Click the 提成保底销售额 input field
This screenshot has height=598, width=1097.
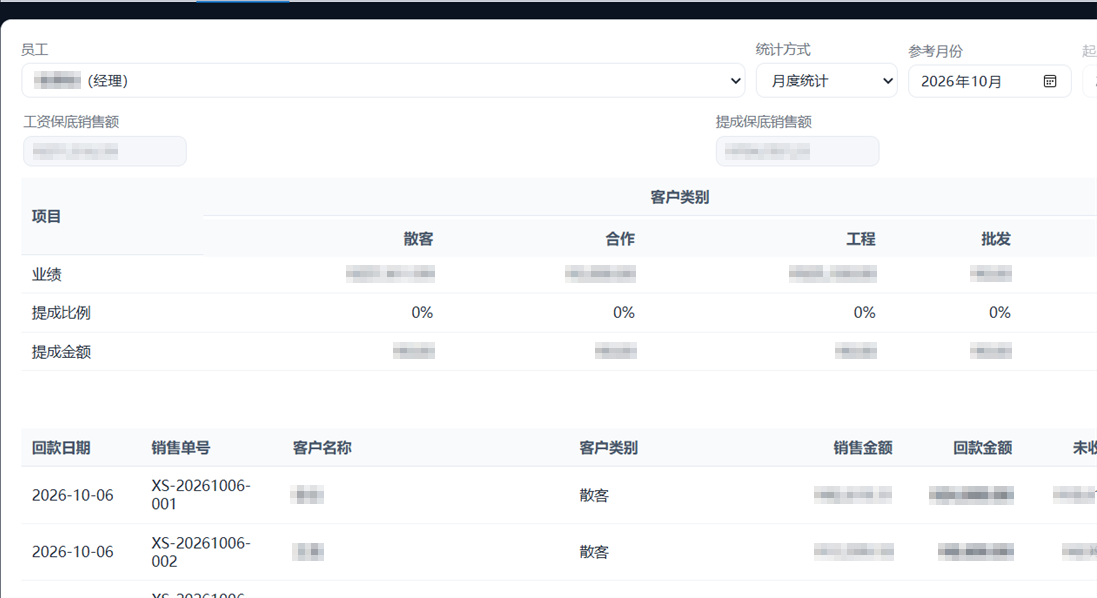798,151
